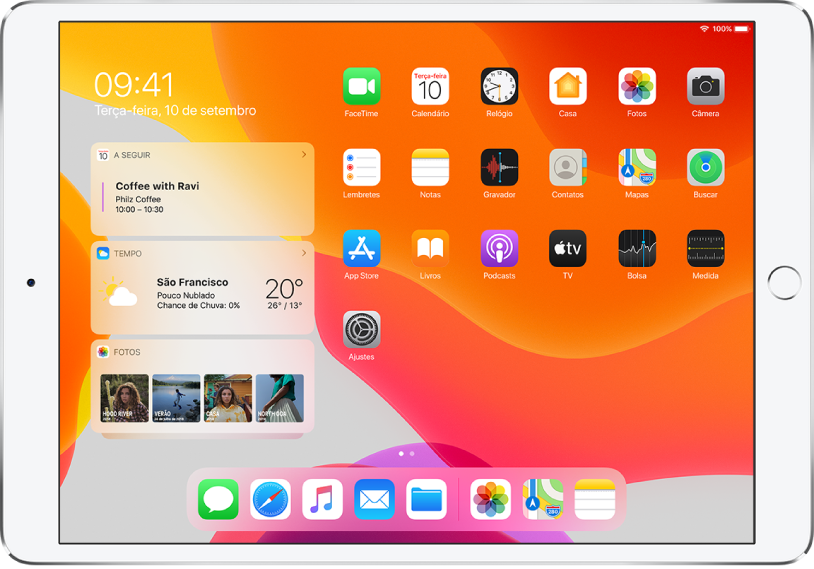Tap the date Terça-feira, 10 de setembro
Image resolution: width=814 pixels, height=569 pixels.
(175, 111)
